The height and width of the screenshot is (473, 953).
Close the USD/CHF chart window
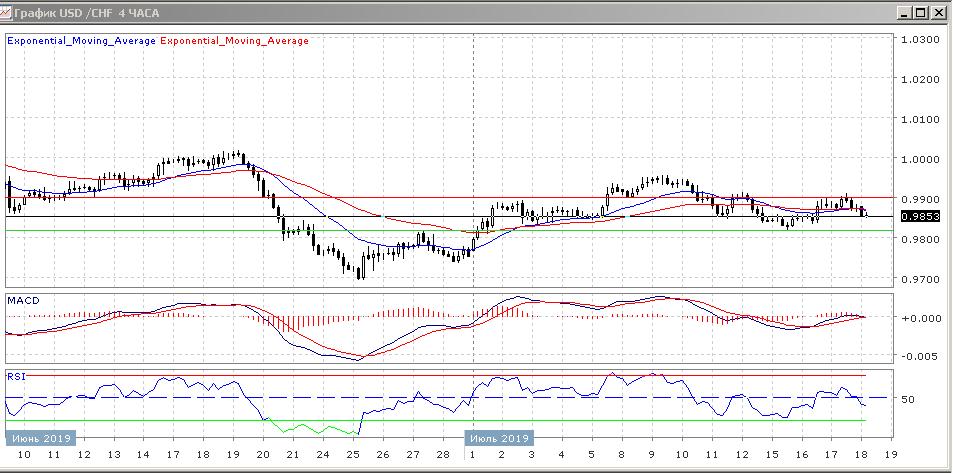(938, 13)
